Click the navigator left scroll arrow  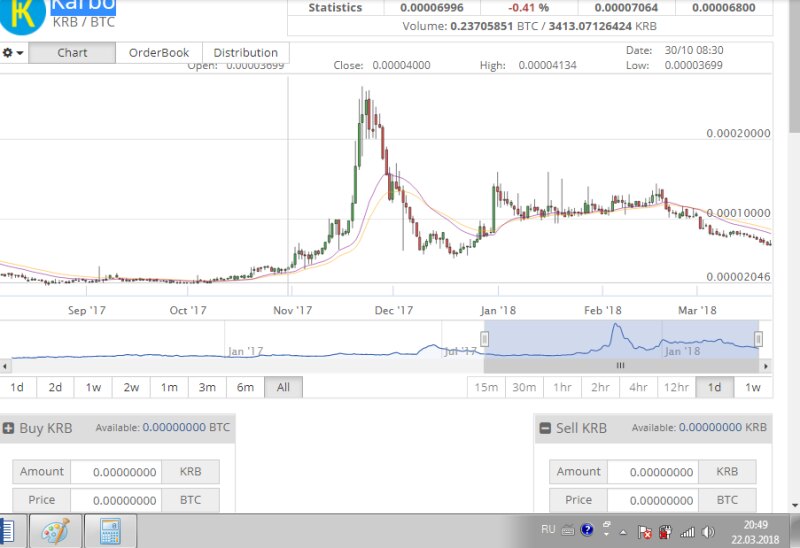click(x=6, y=365)
